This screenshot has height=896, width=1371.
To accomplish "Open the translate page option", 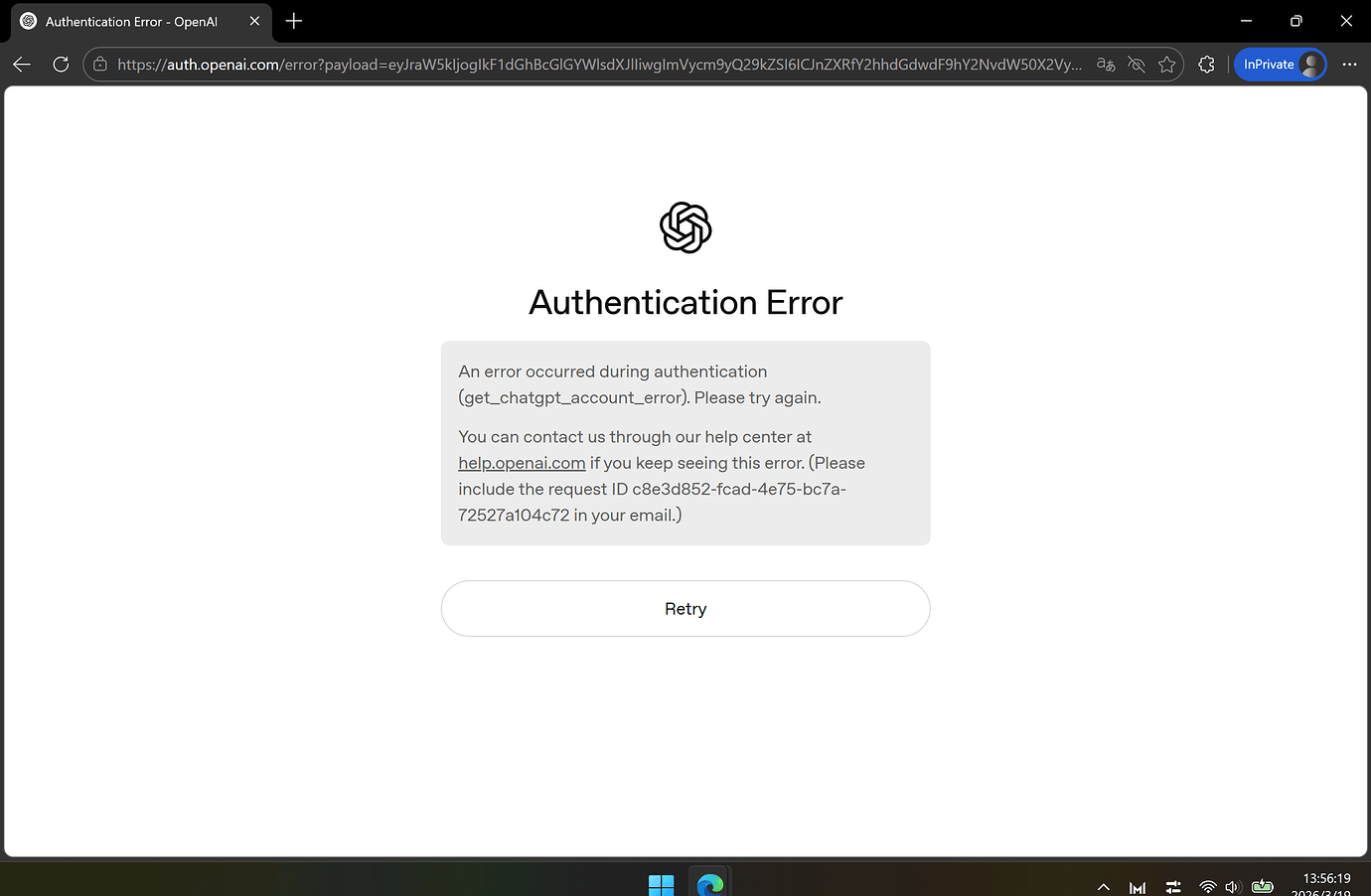I will tap(1106, 65).
